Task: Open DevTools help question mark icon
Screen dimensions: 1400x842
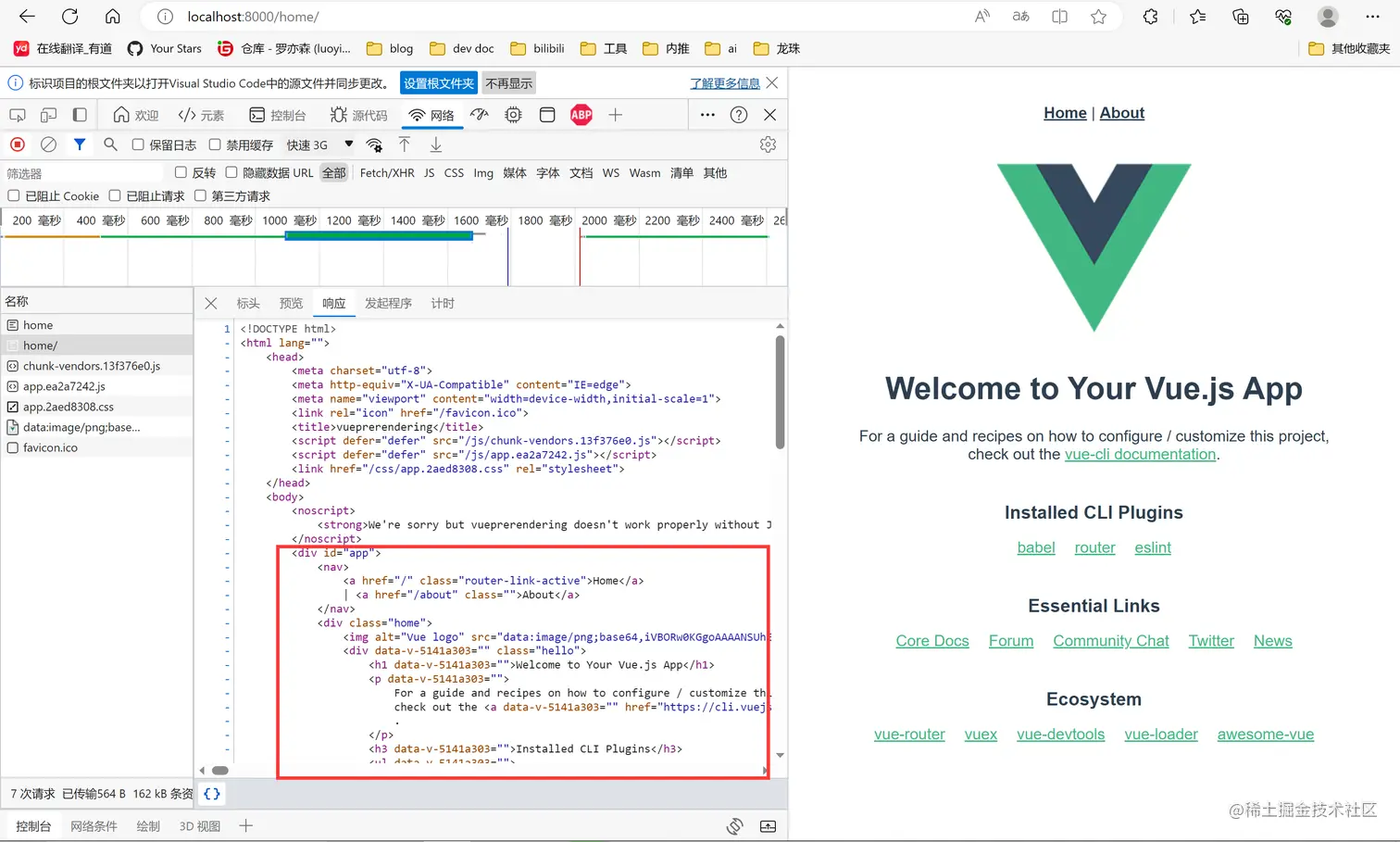Action: [x=739, y=115]
